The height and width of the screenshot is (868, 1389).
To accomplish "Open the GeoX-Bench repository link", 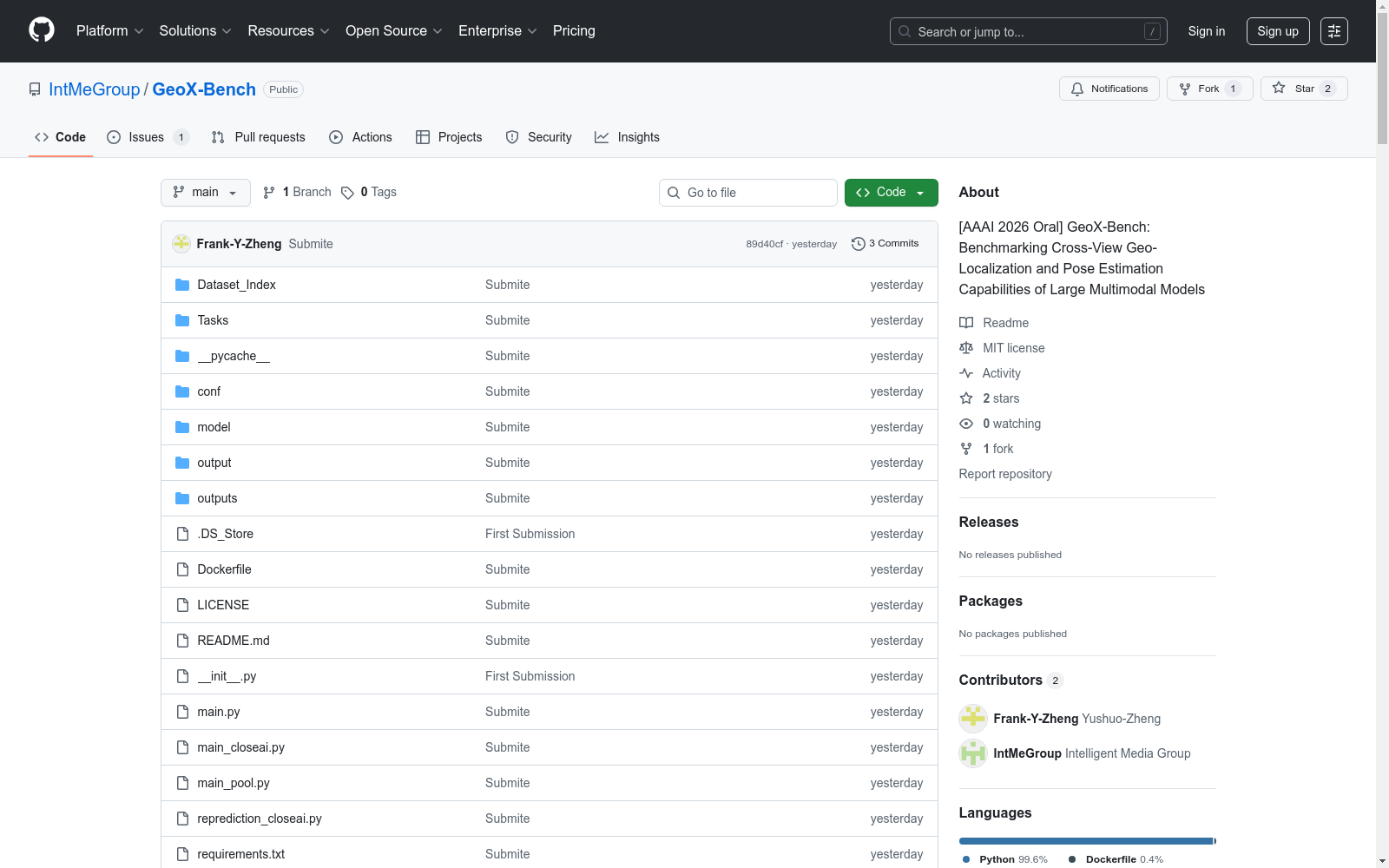I will (204, 89).
